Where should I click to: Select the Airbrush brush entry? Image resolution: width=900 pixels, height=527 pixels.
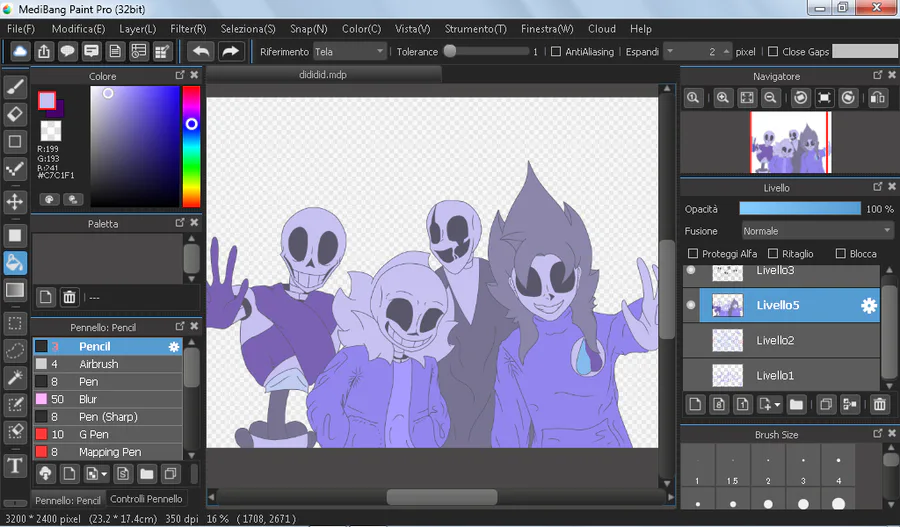click(108, 364)
